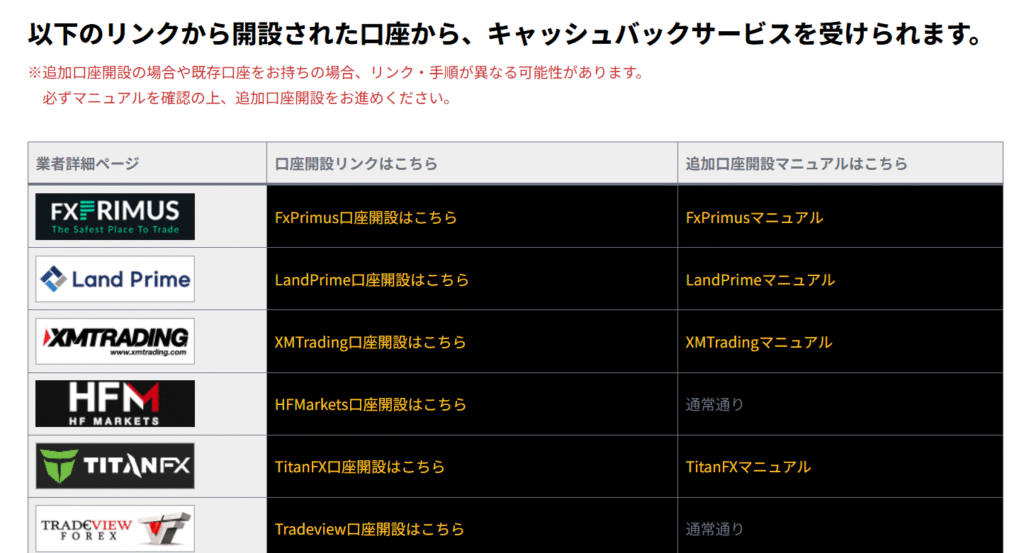Open the XMTradingマニュアル link
This screenshot has width=1024, height=553.
point(758,342)
